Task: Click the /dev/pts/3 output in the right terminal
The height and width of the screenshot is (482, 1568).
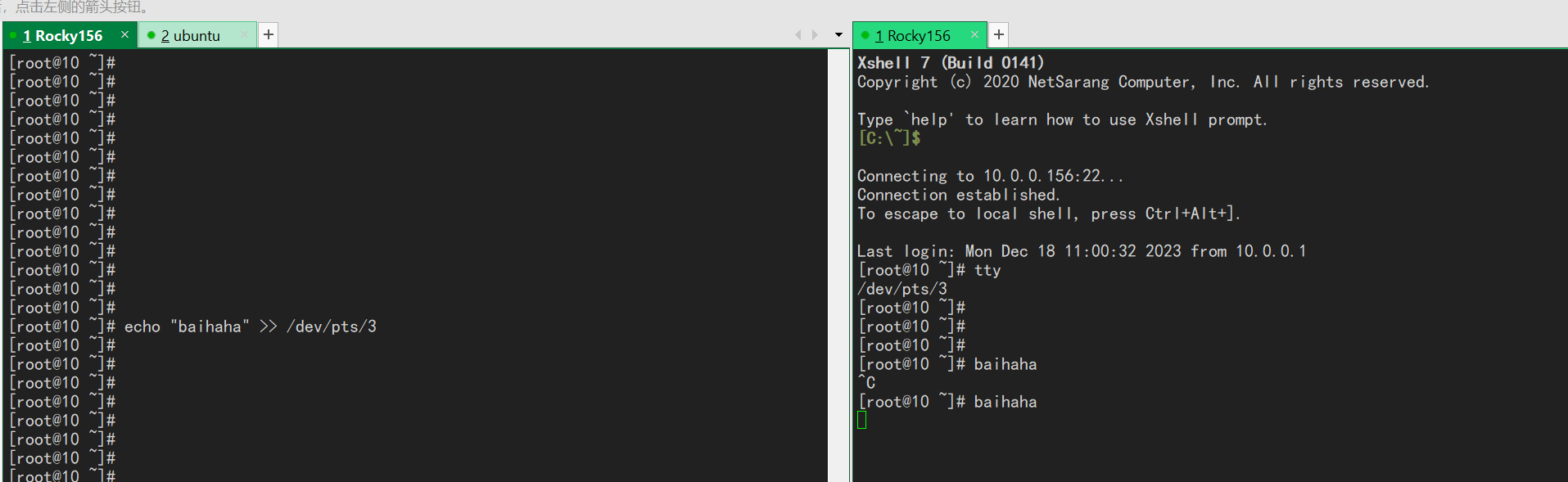Action: tap(902, 289)
